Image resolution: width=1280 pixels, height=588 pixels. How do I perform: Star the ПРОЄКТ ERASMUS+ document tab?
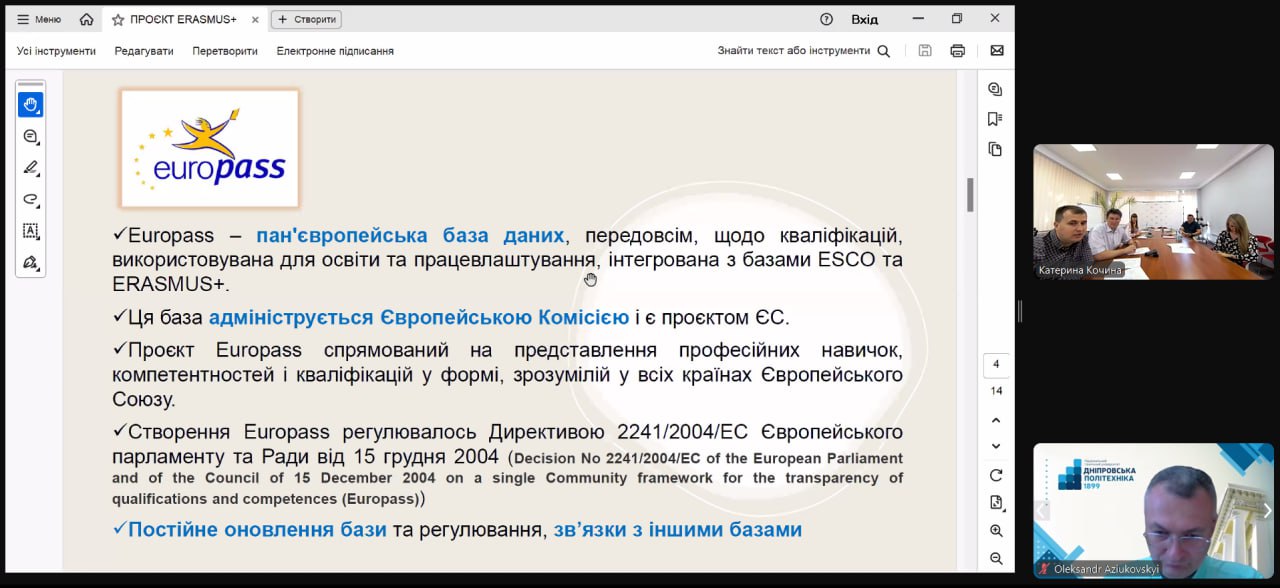(x=118, y=19)
